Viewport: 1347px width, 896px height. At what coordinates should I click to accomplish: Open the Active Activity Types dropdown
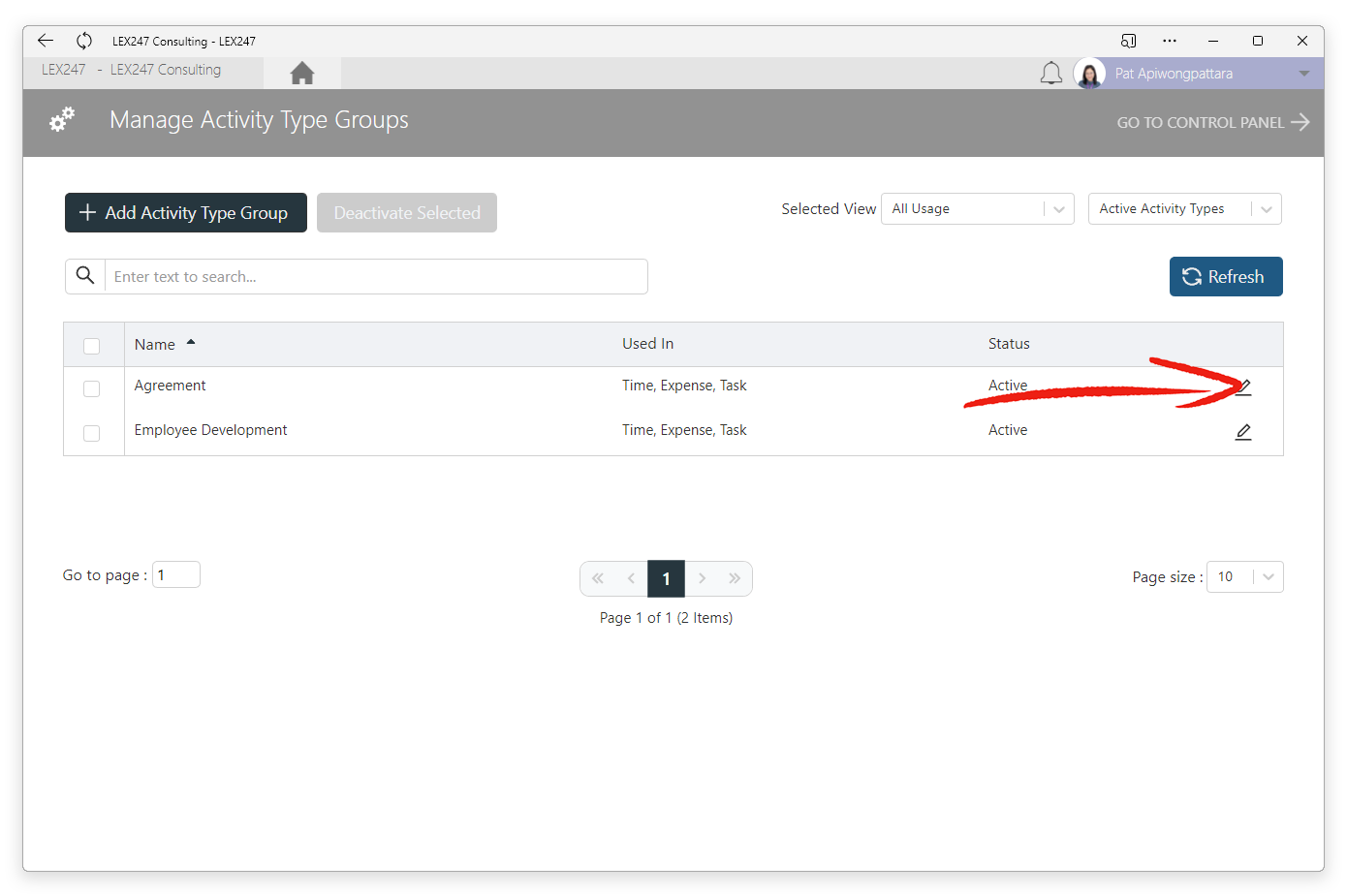click(1185, 209)
